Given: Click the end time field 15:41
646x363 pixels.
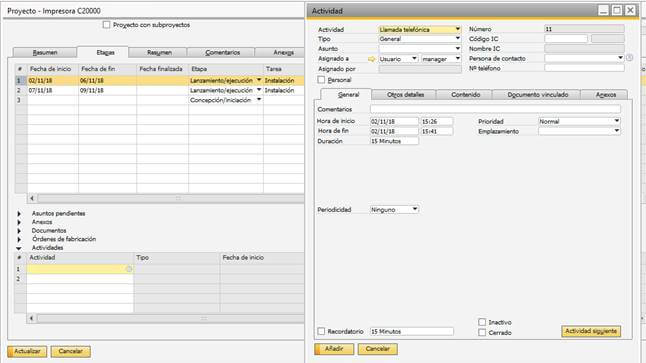Looking at the screenshot, I should 437,131.
